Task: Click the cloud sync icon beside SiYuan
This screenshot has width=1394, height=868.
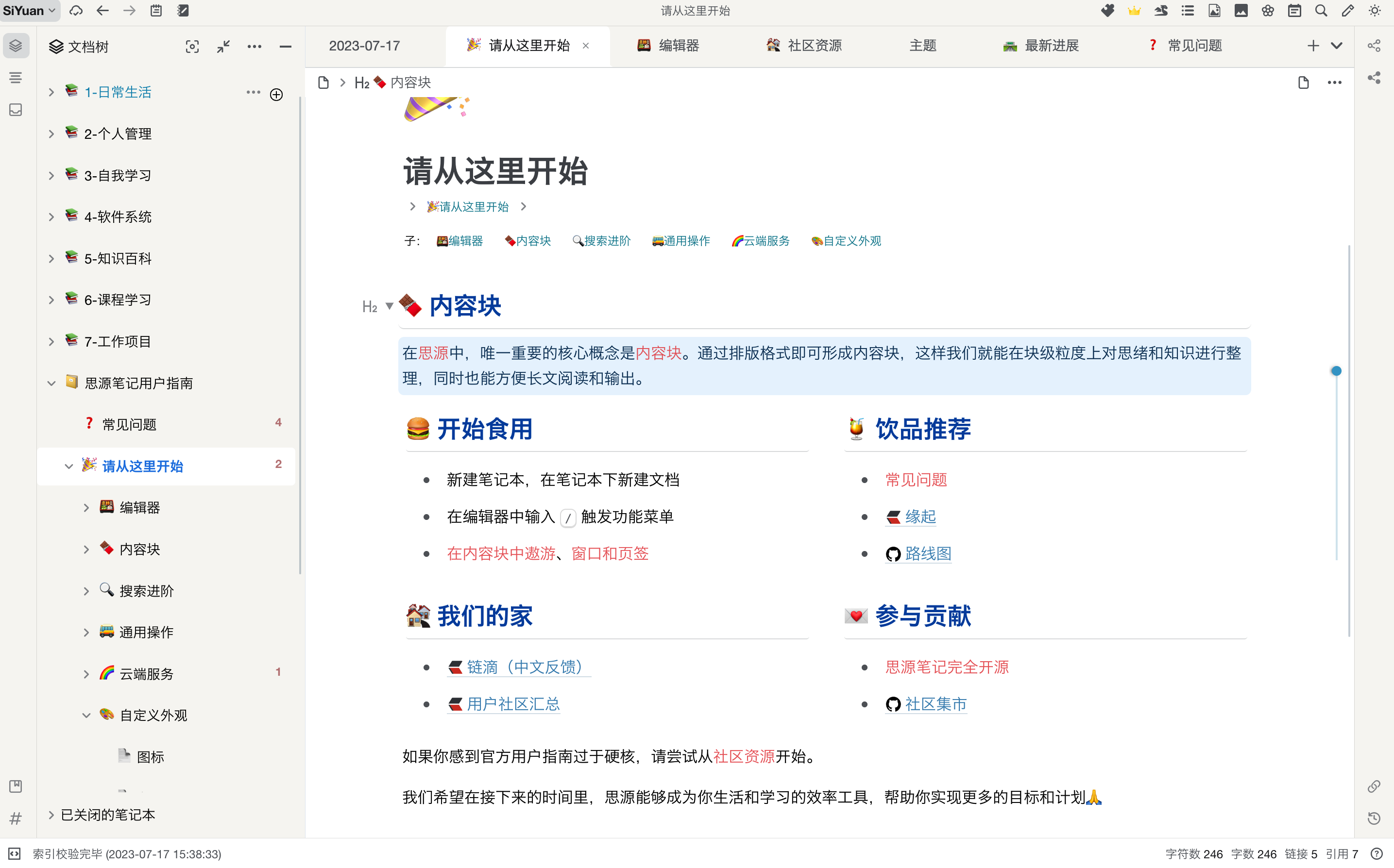Action: tap(76, 11)
